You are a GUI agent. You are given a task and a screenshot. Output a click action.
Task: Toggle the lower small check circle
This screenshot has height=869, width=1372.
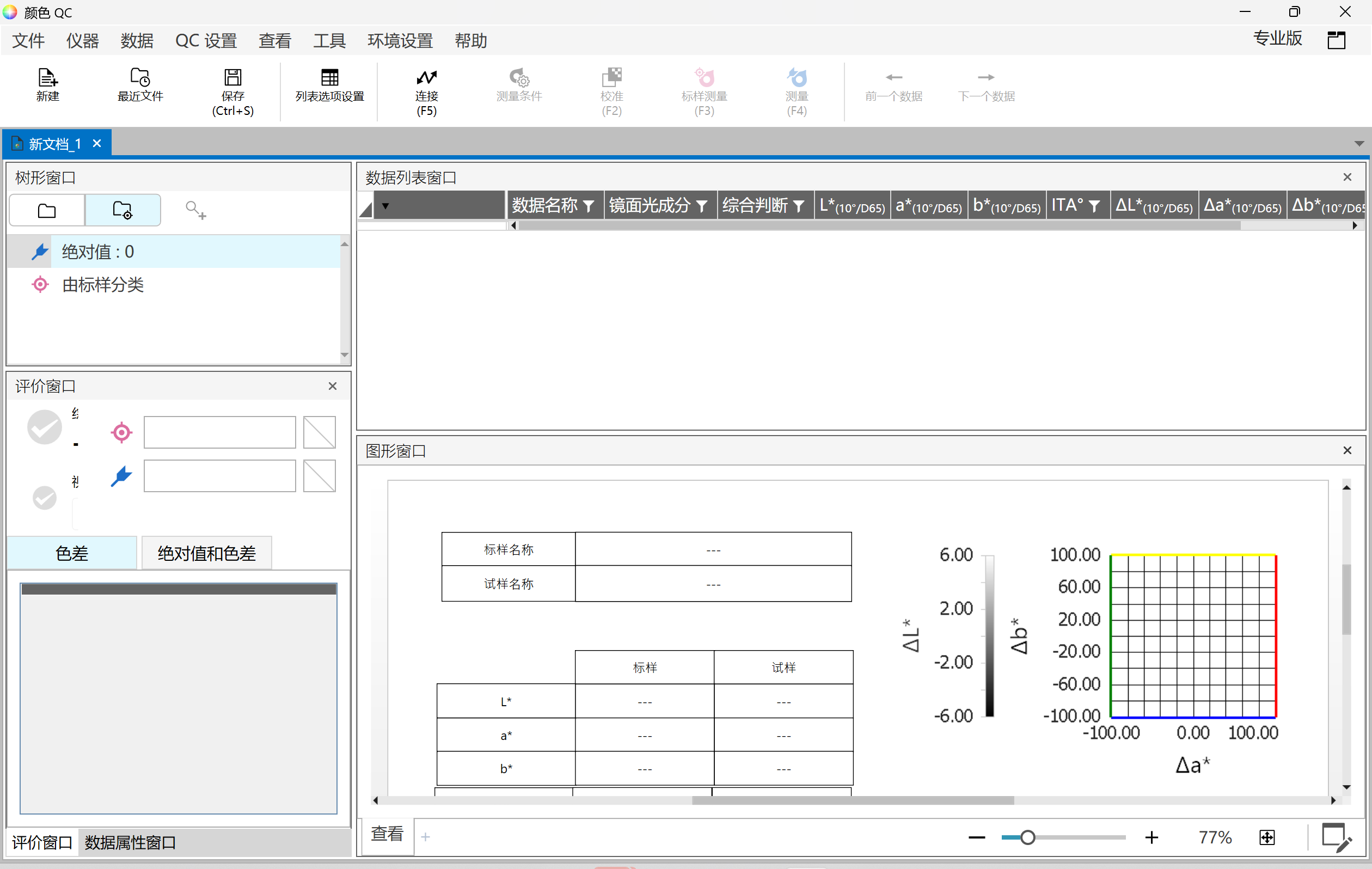click(45, 498)
